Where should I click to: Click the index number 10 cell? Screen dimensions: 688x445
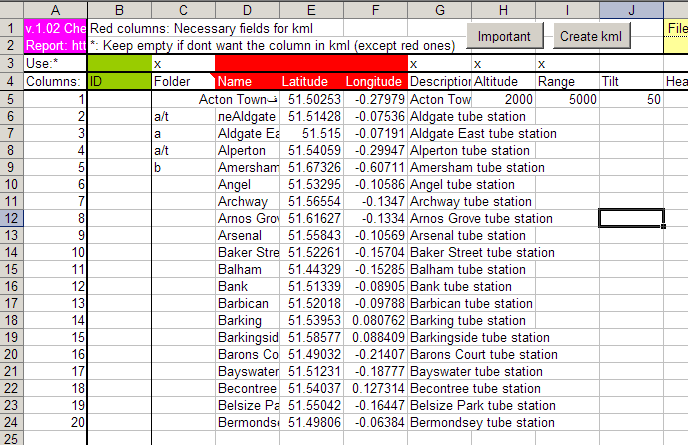(55, 252)
